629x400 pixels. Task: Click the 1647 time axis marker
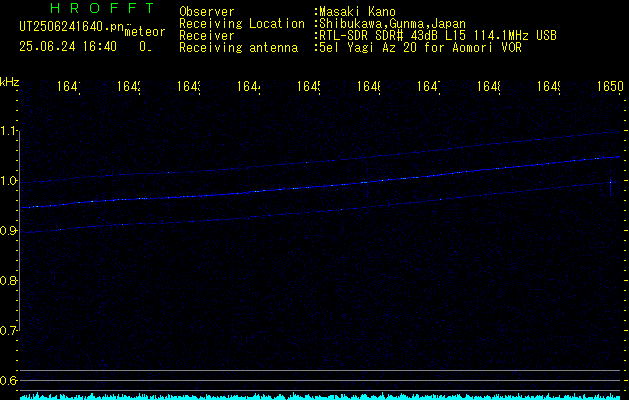pos(429,86)
